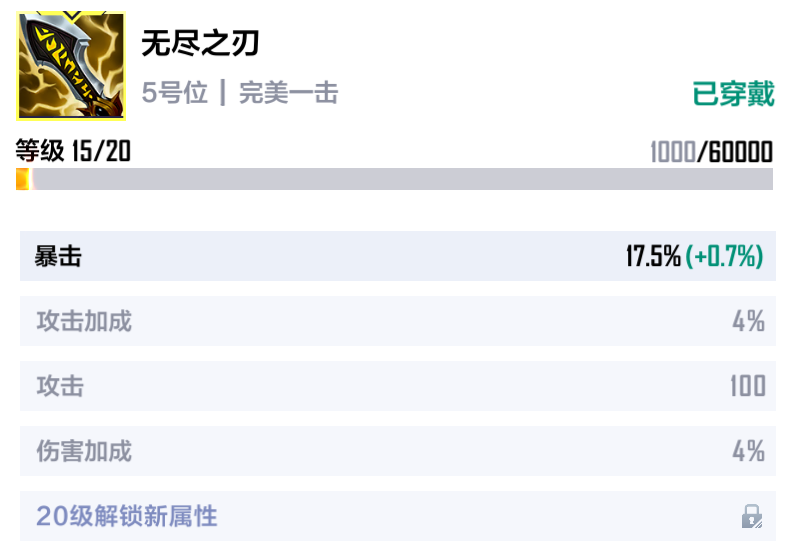The image size is (786, 555).
Task: Click the orange filled progress segment
Action: click(x=23, y=179)
